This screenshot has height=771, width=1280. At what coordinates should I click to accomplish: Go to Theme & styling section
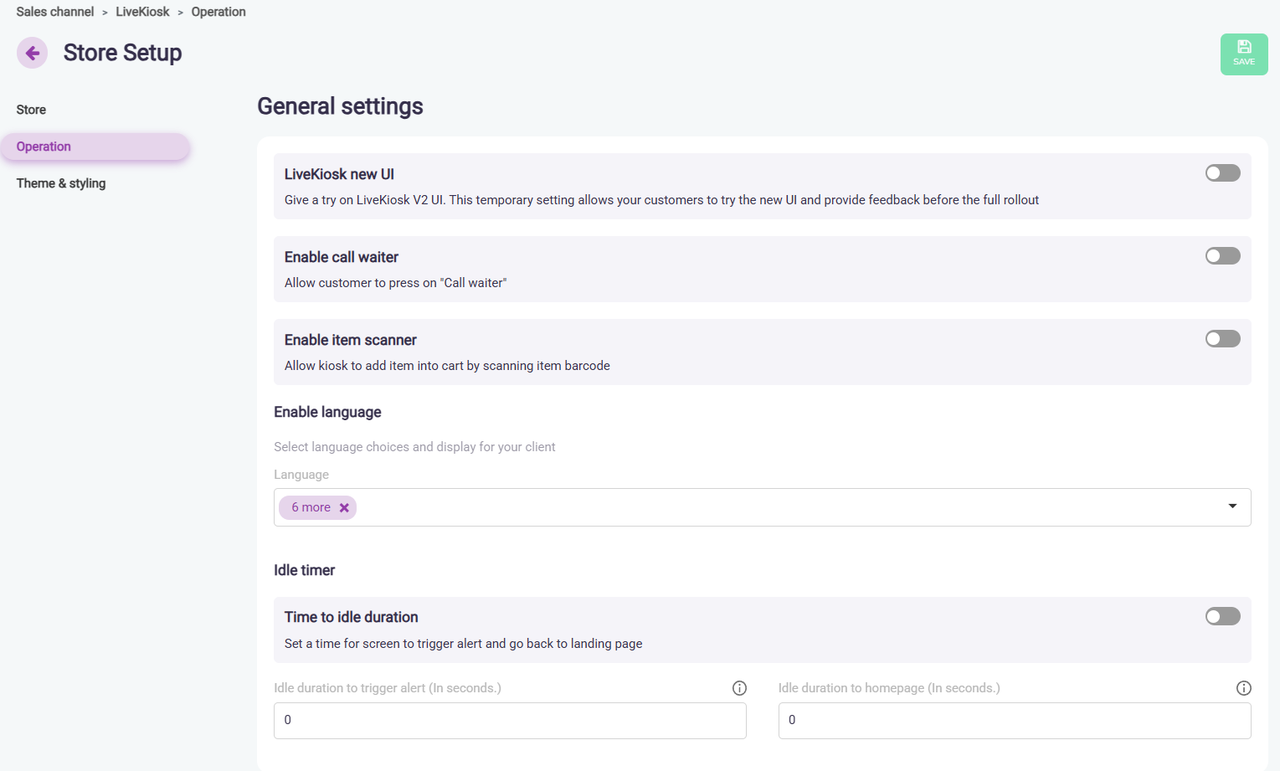pyautogui.click(x=61, y=184)
